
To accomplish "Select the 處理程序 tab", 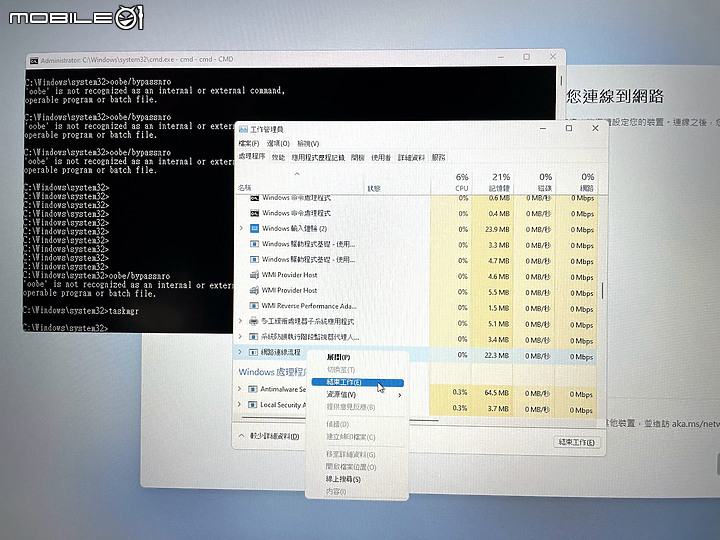I will (252, 157).
